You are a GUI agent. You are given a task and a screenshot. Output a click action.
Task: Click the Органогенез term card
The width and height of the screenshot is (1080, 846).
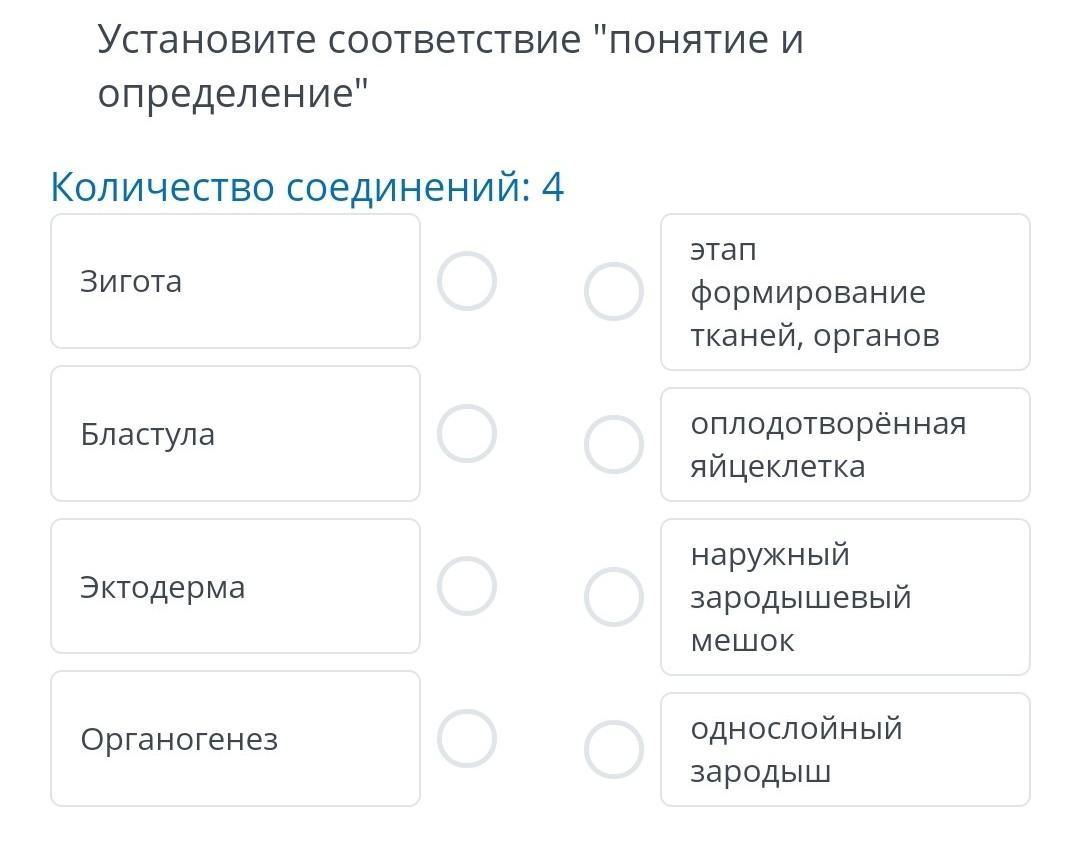(x=235, y=739)
